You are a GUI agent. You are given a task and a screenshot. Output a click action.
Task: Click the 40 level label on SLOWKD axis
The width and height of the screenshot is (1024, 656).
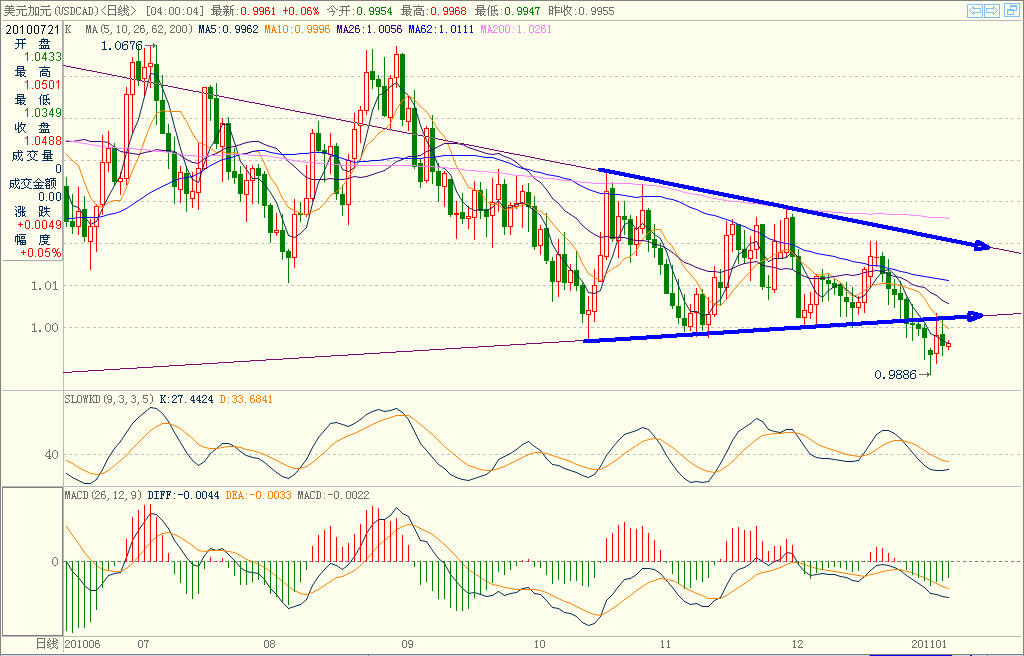[52, 455]
